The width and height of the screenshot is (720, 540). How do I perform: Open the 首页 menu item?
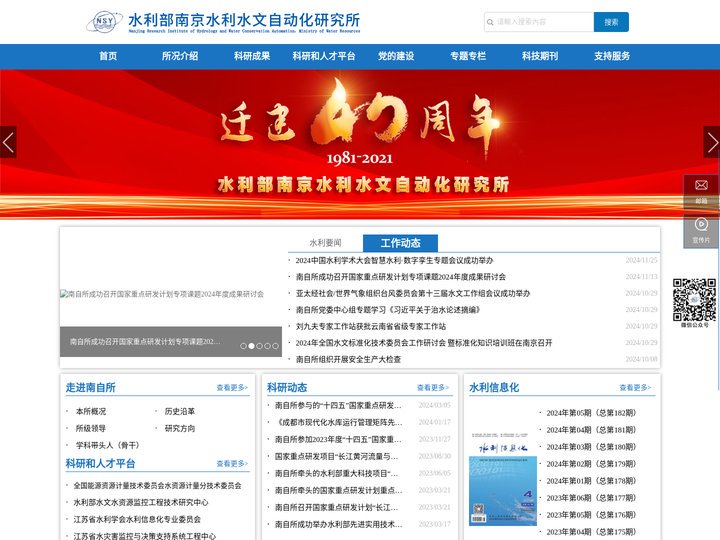pos(108,56)
